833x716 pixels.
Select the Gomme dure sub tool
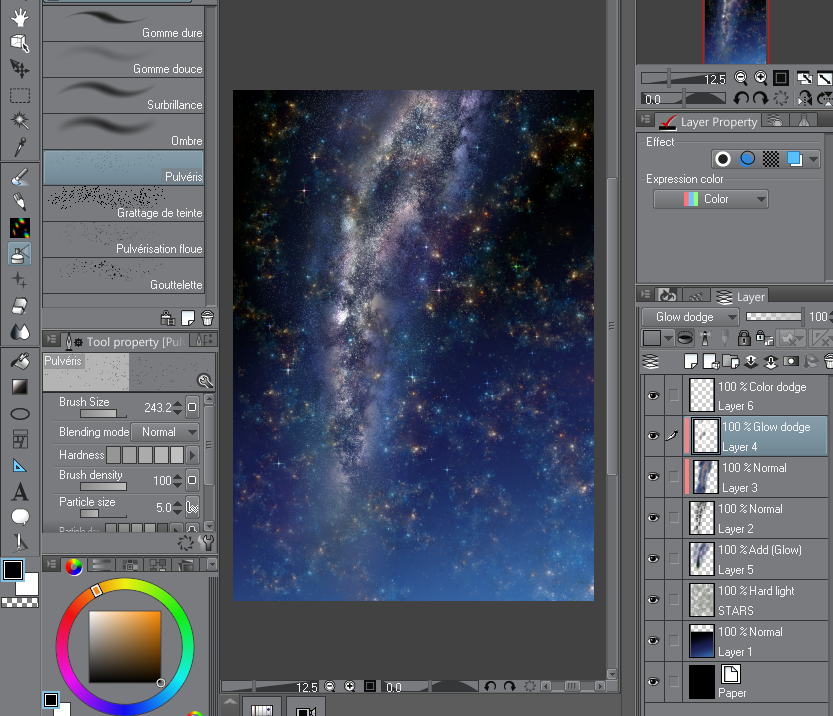click(123, 23)
